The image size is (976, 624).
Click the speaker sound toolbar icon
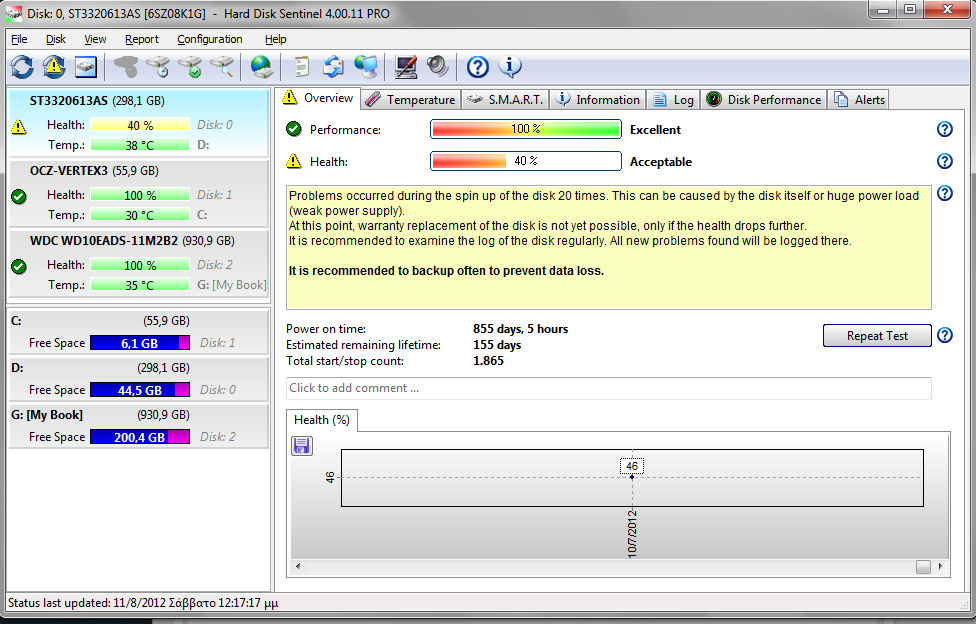[438, 67]
